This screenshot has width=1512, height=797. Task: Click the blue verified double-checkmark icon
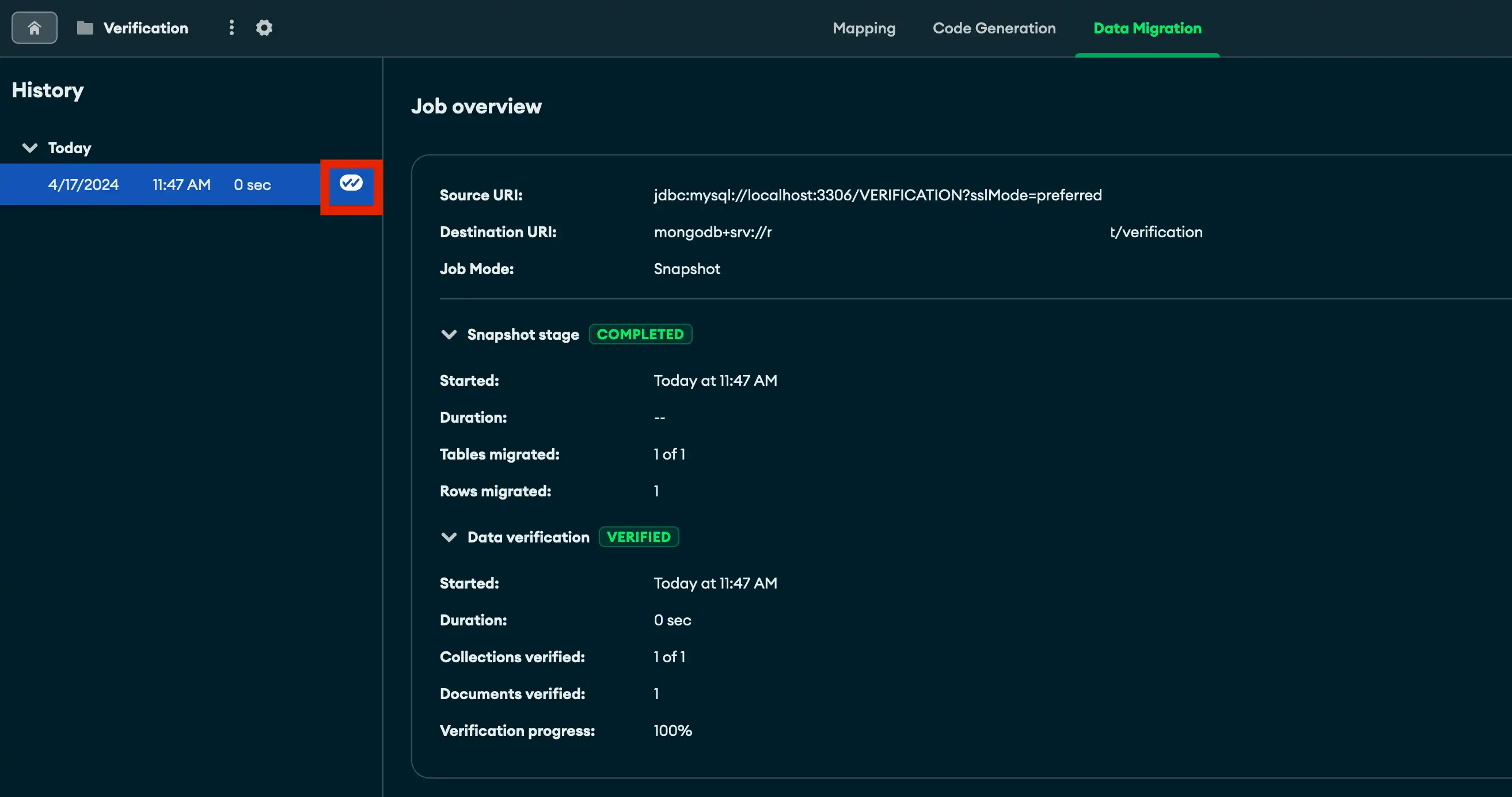[351, 183]
